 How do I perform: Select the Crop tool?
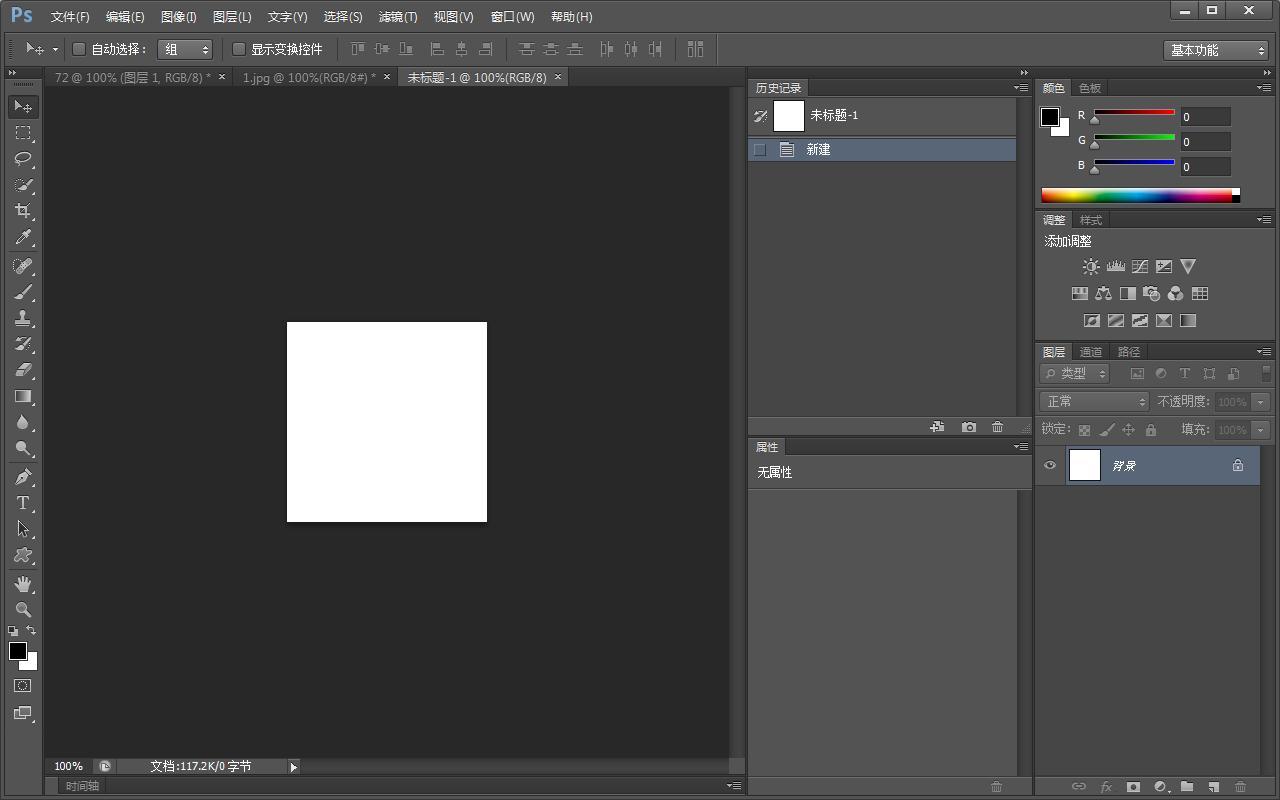23,211
